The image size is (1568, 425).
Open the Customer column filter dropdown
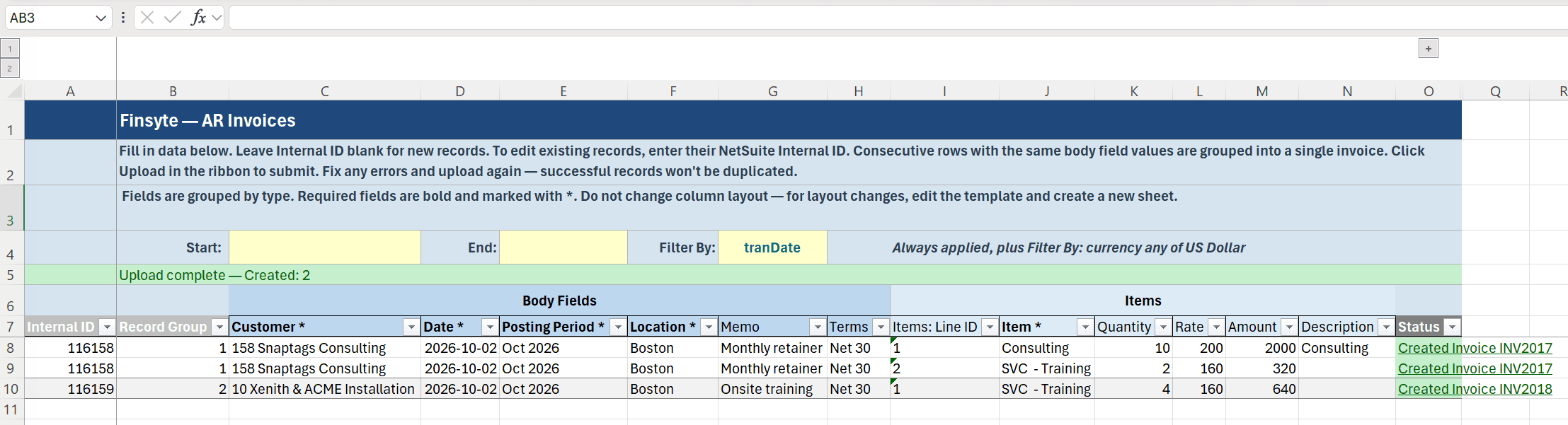pyautogui.click(x=411, y=327)
